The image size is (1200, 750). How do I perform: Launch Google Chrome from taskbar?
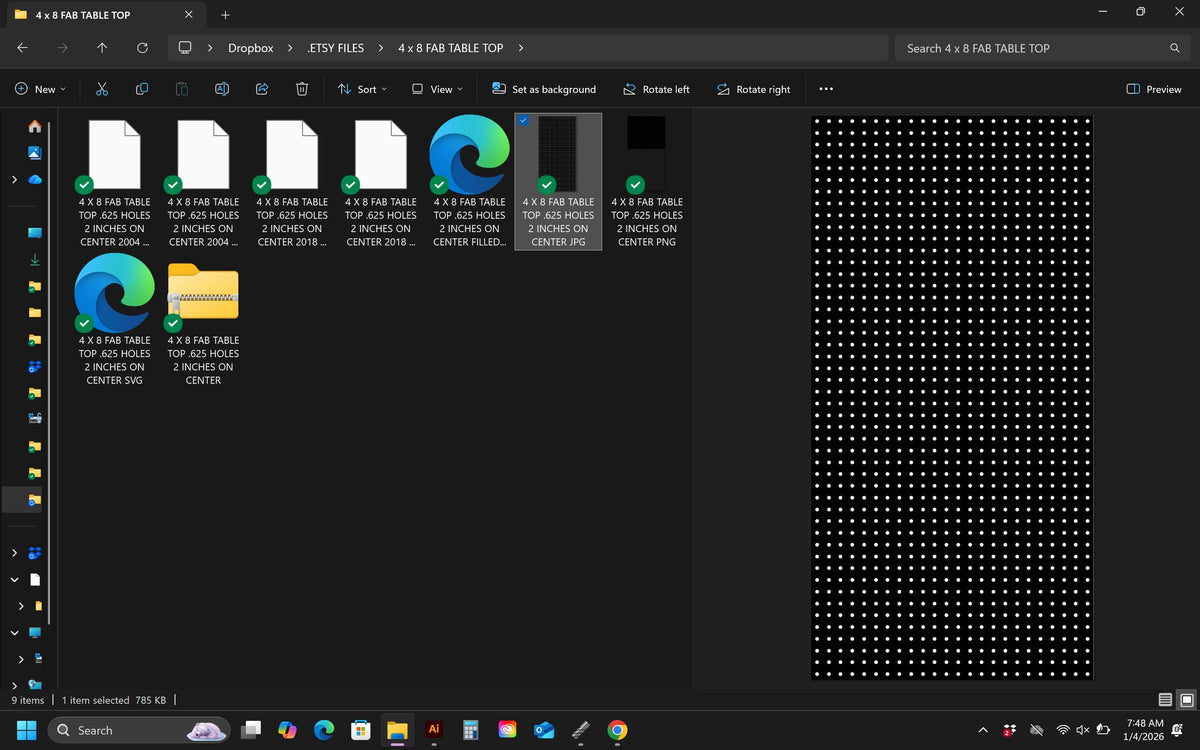pos(617,730)
